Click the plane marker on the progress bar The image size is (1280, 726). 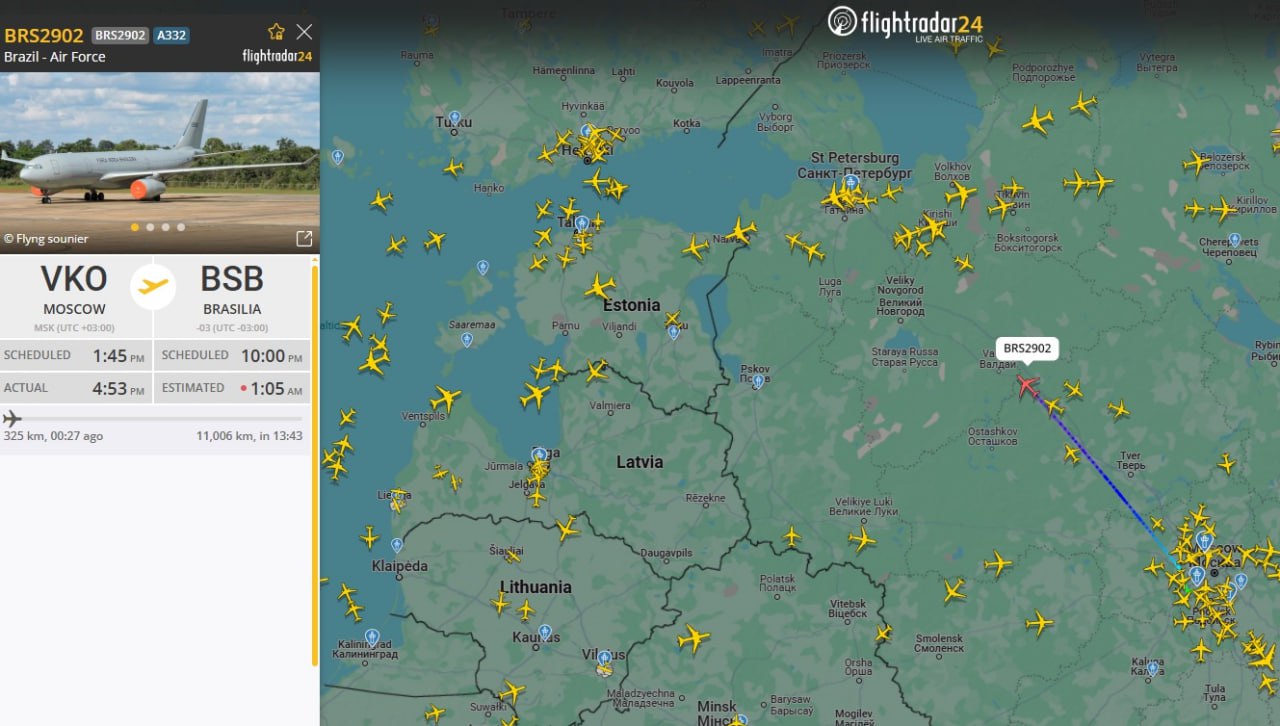[x=12, y=418]
